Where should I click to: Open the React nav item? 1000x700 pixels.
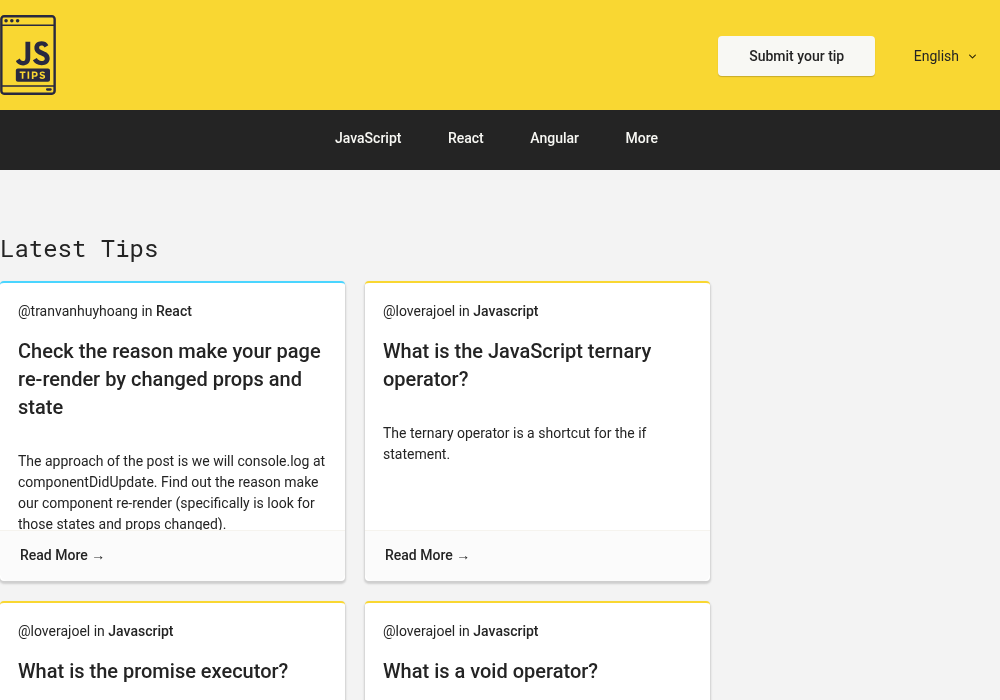[466, 138]
